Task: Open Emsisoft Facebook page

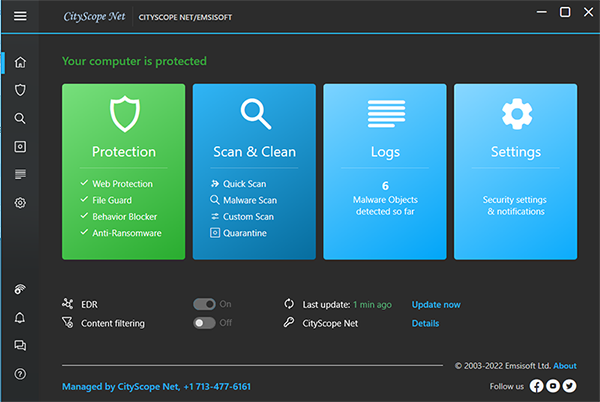Action: (x=536, y=386)
